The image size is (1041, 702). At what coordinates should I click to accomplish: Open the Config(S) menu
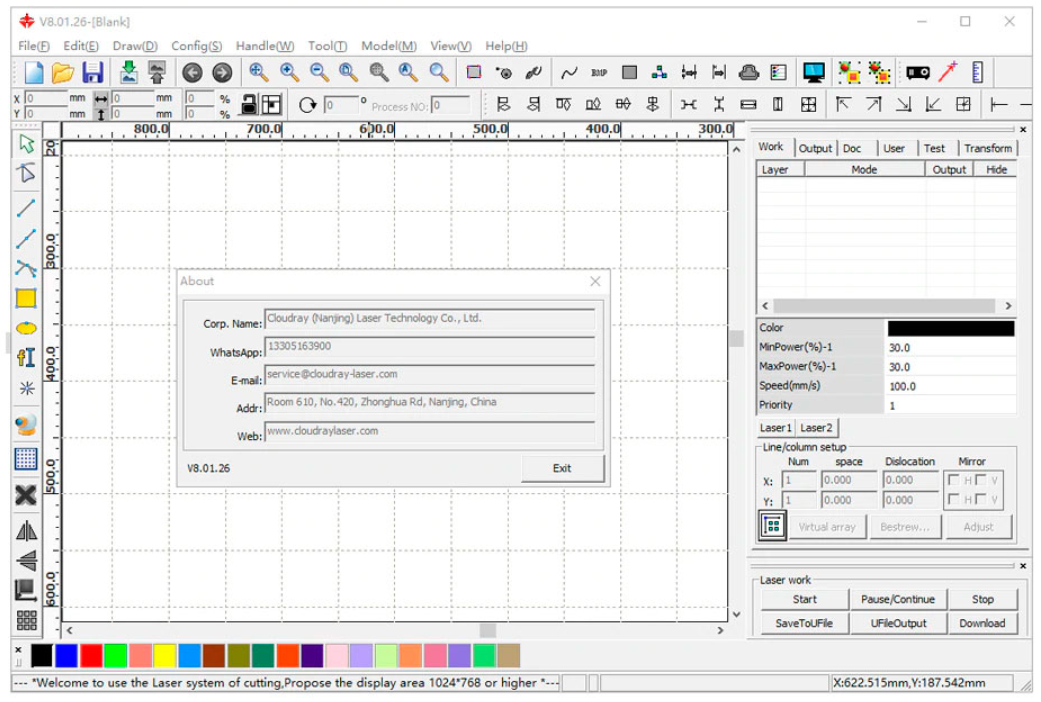click(196, 46)
